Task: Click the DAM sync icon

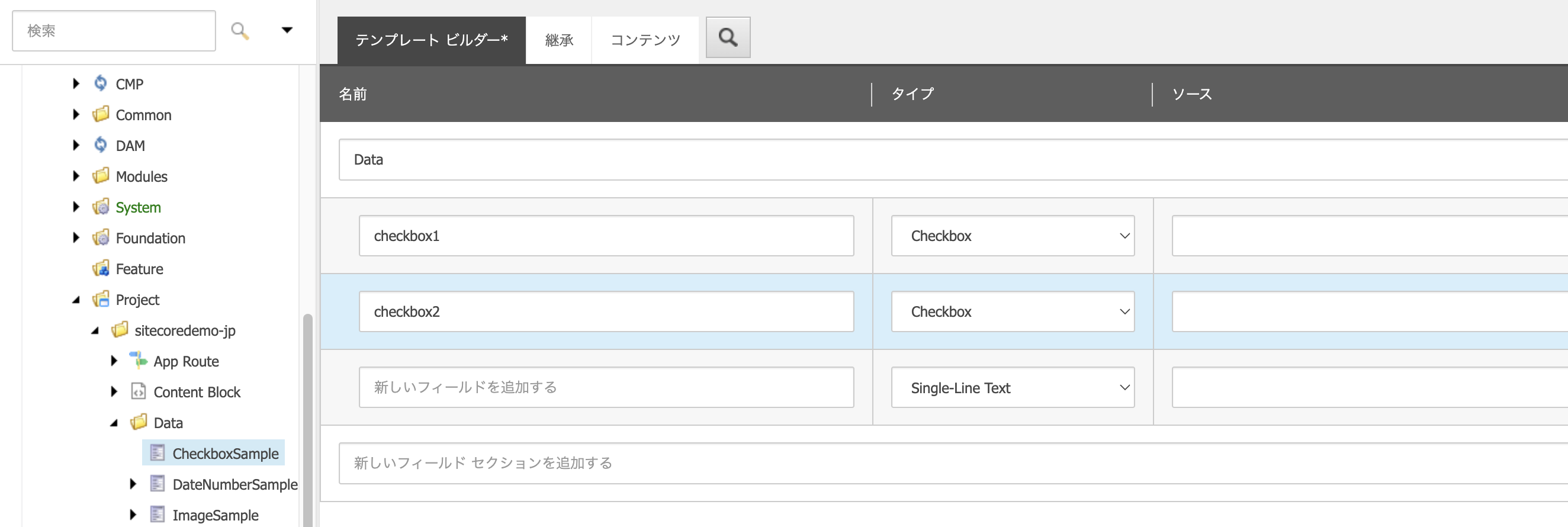Action: 101,145
